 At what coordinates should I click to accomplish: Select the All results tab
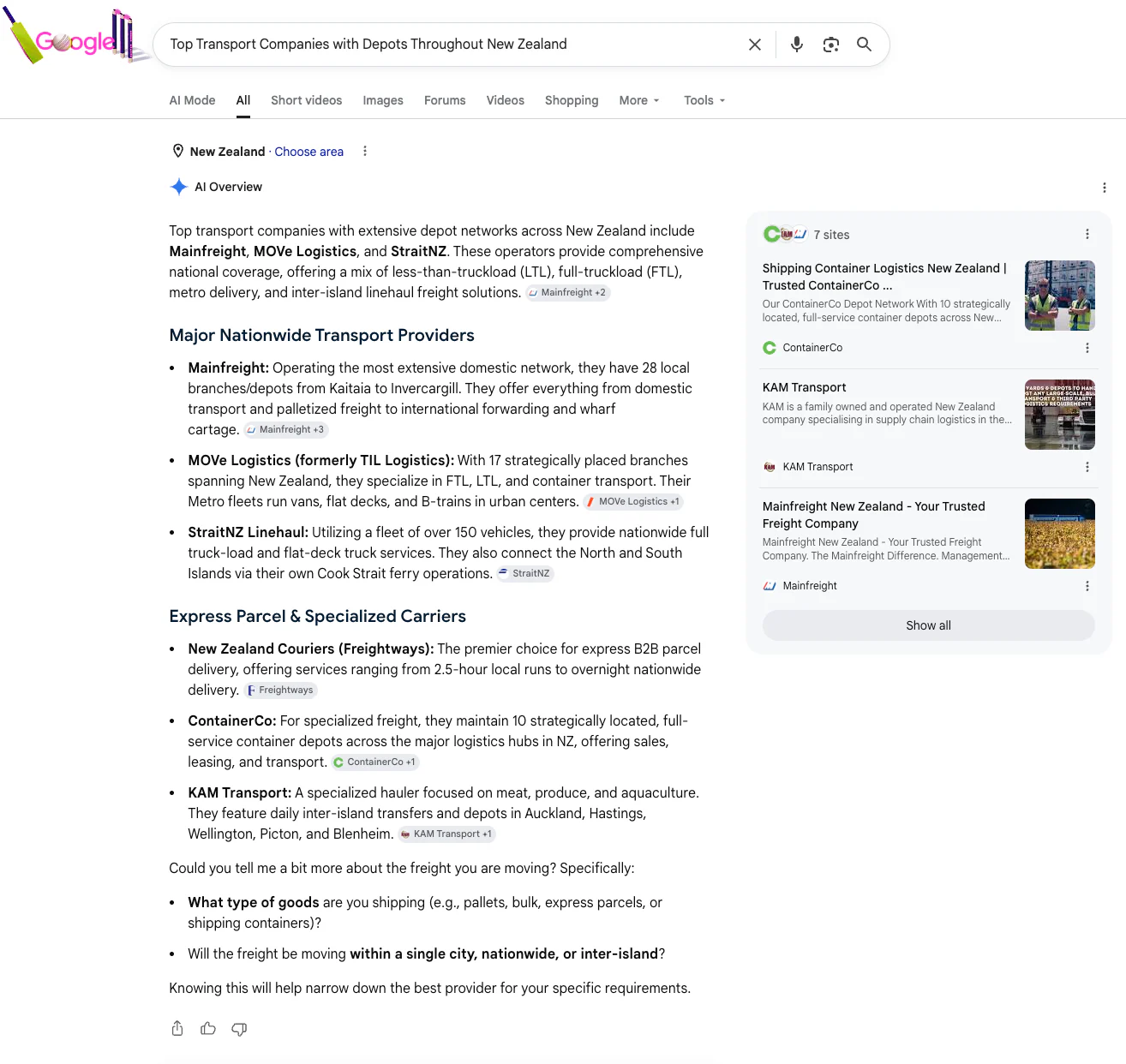(x=243, y=100)
